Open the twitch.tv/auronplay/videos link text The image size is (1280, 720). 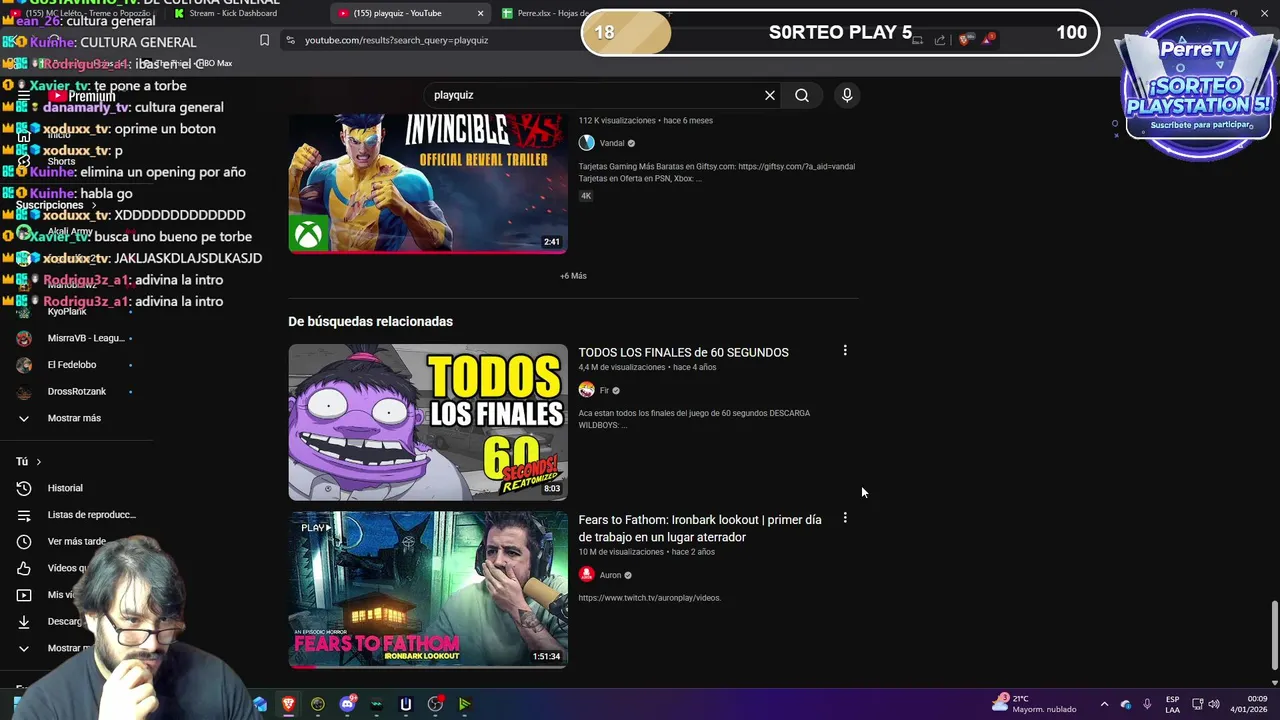click(649, 598)
